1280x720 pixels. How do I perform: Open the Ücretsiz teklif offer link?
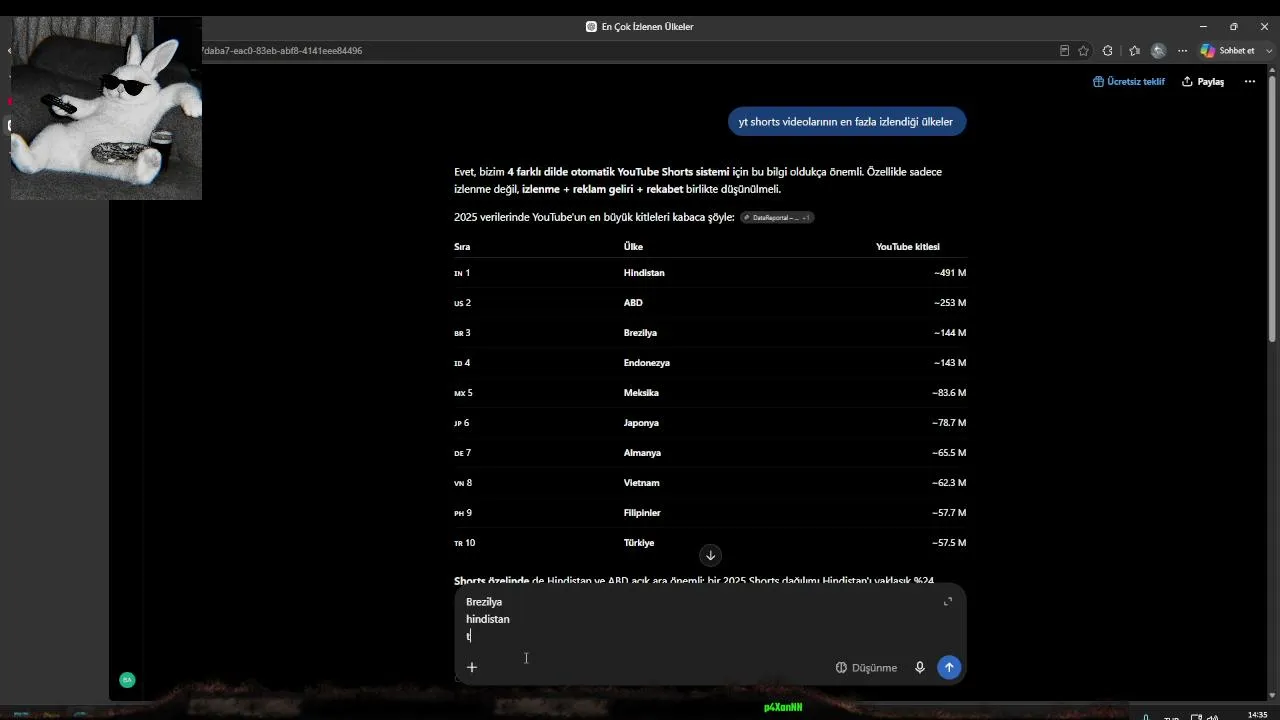(1129, 82)
